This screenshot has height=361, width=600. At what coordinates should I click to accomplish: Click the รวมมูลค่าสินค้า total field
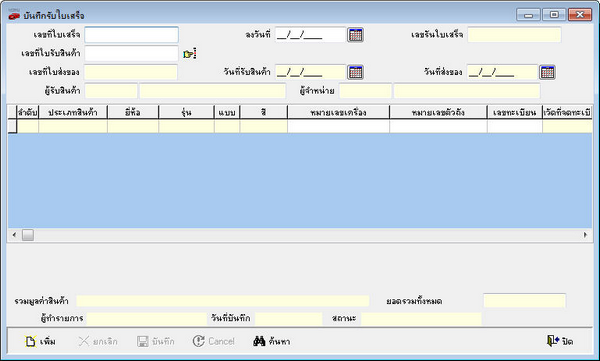point(223,301)
